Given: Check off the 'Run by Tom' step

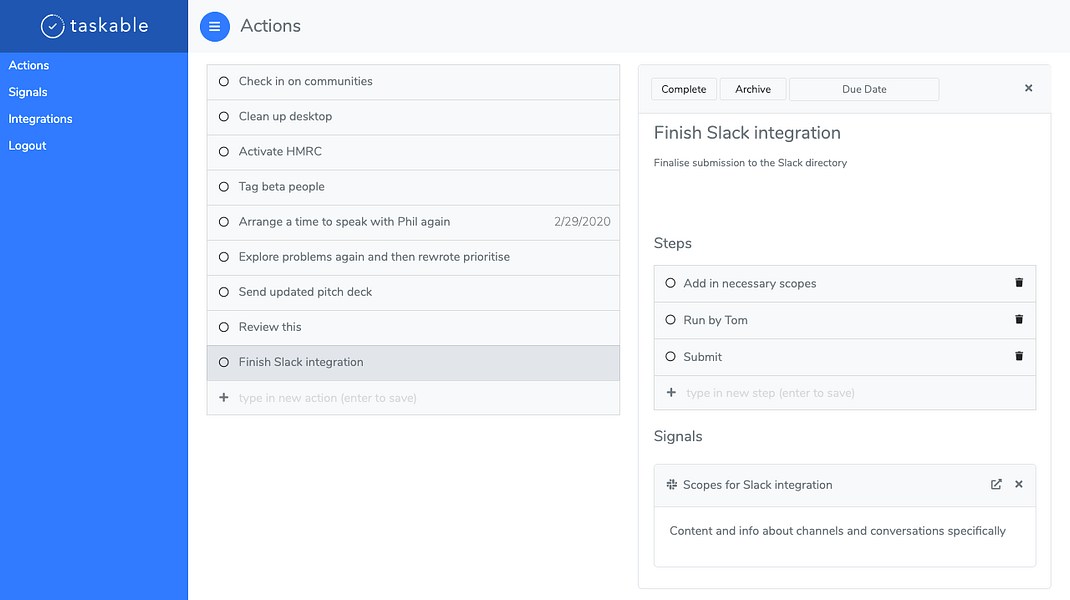Looking at the screenshot, I should (x=670, y=319).
